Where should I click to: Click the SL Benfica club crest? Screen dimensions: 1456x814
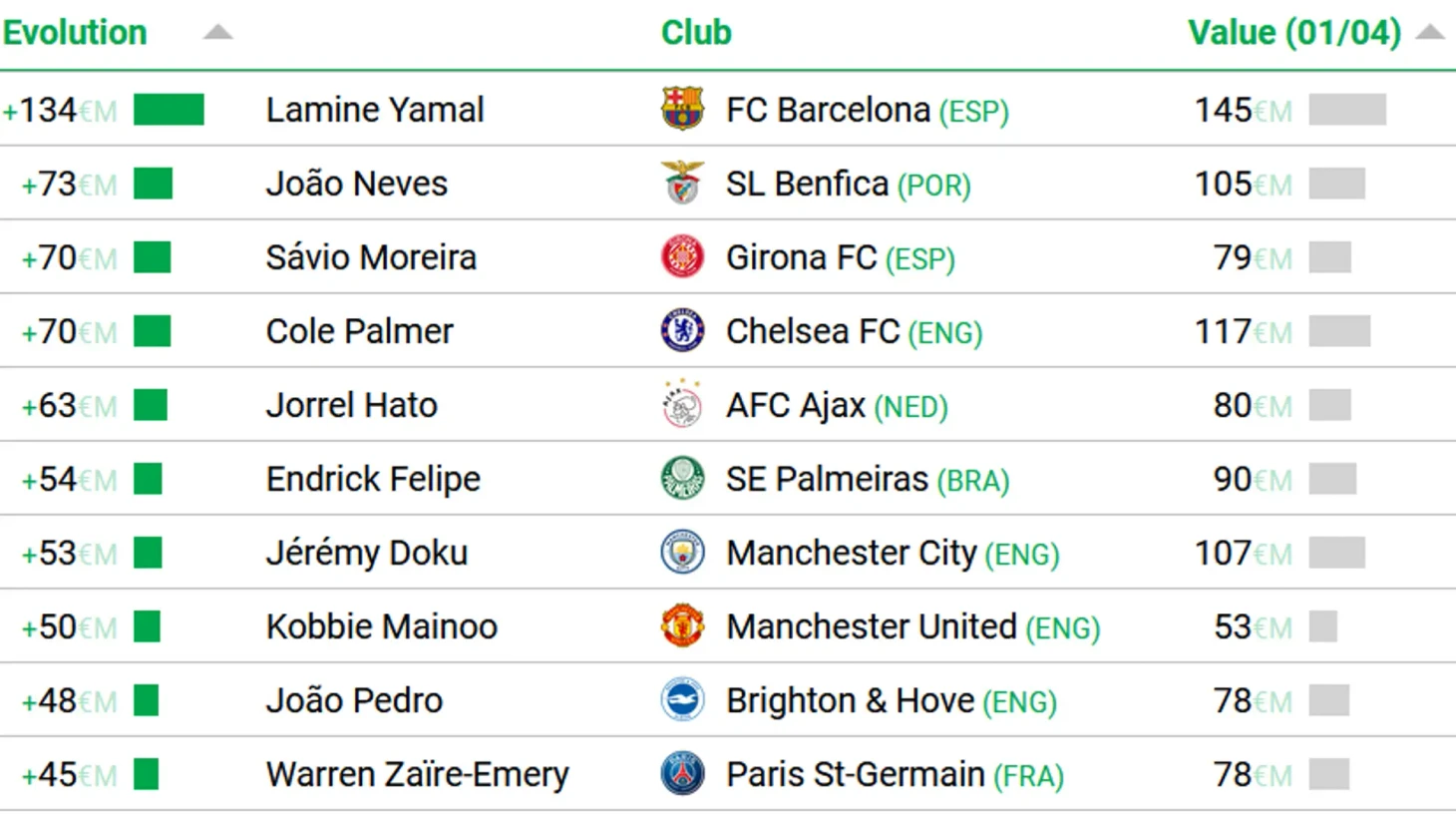click(682, 183)
